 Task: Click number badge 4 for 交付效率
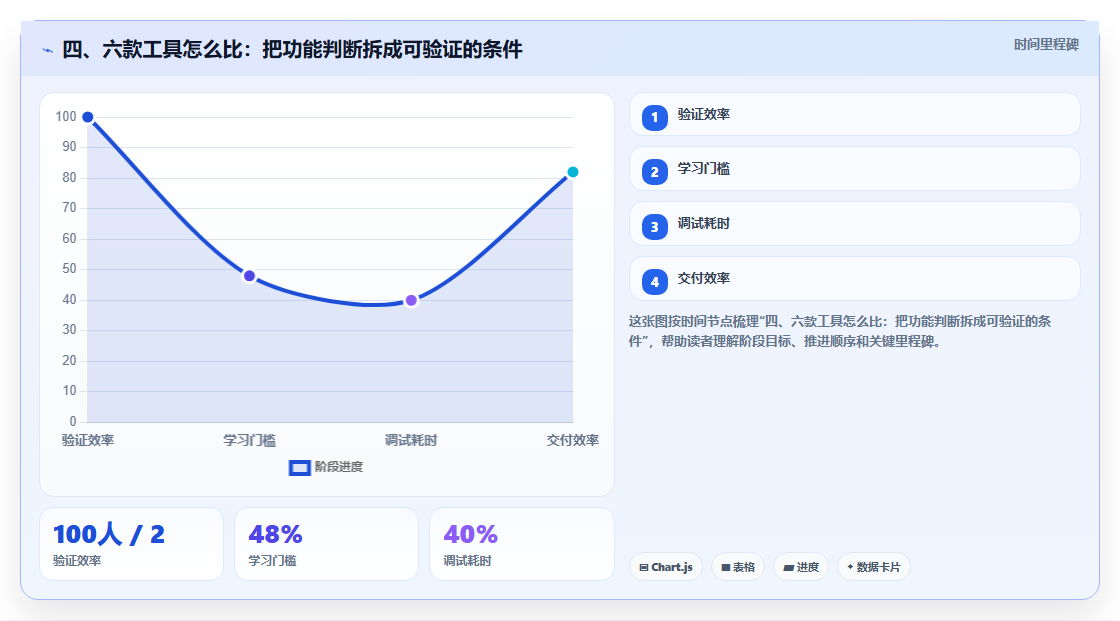pyautogui.click(x=654, y=282)
